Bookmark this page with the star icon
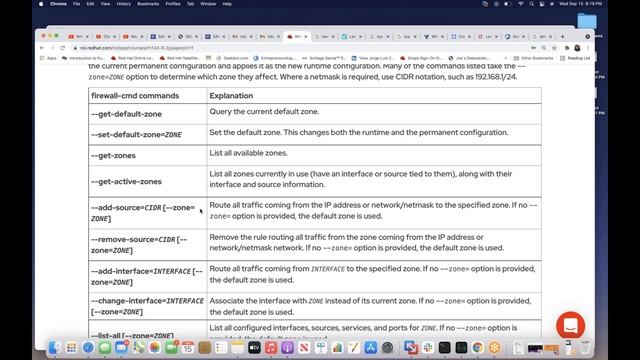The image size is (640, 360). [554, 48]
